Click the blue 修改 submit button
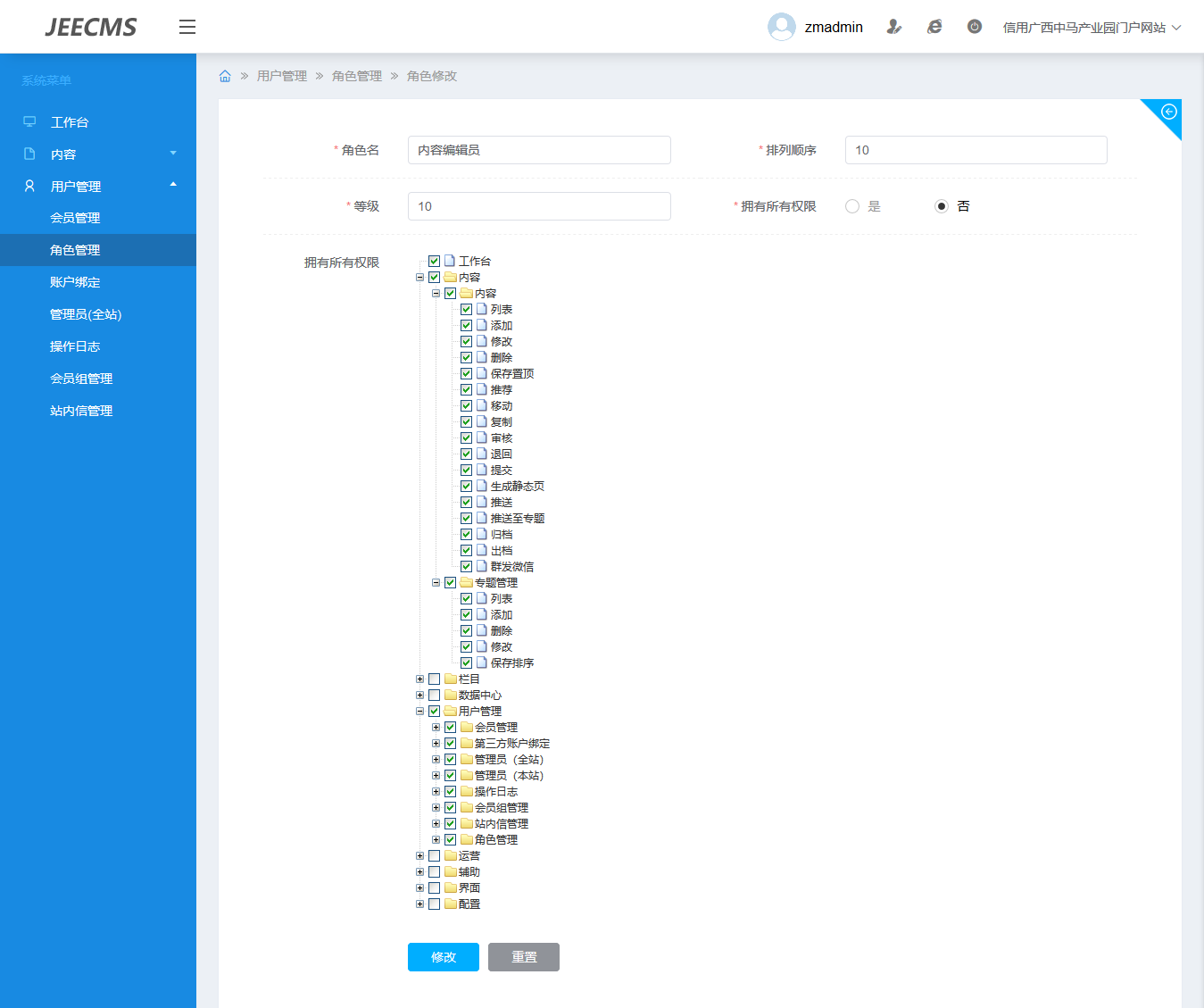The height and width of the screenshot is (1008, 1204). click(x=444, y=957)
